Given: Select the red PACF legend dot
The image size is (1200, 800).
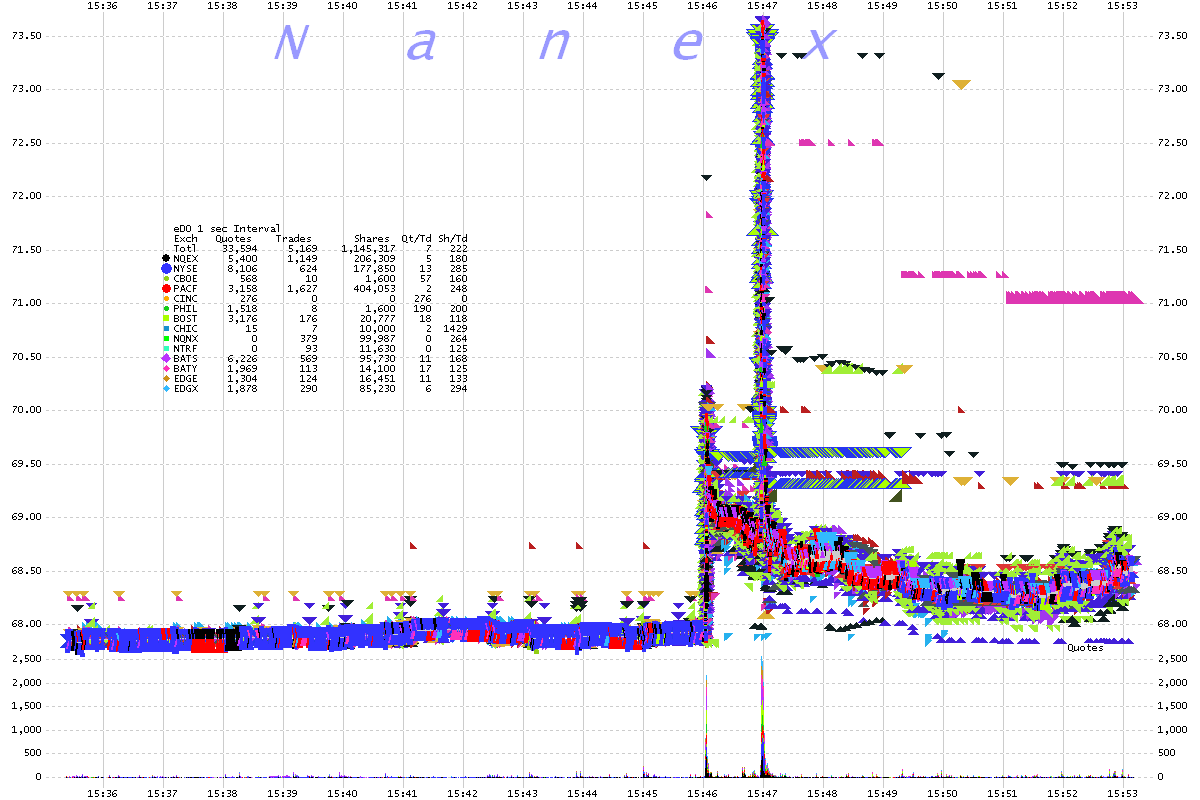Looking at the screenshot, I should [x=165, y=289].
